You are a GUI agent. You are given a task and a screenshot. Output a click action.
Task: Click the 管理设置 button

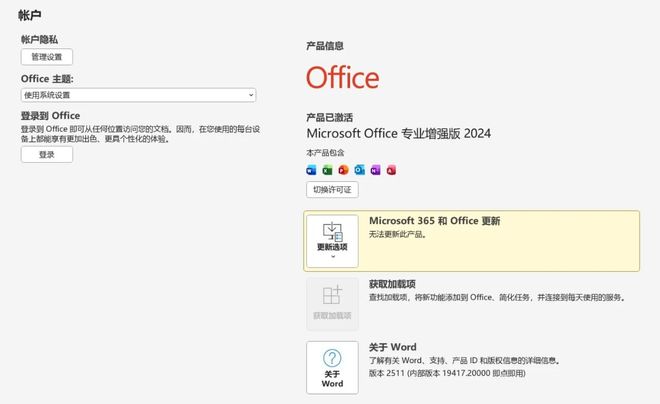tap(47, 57)
